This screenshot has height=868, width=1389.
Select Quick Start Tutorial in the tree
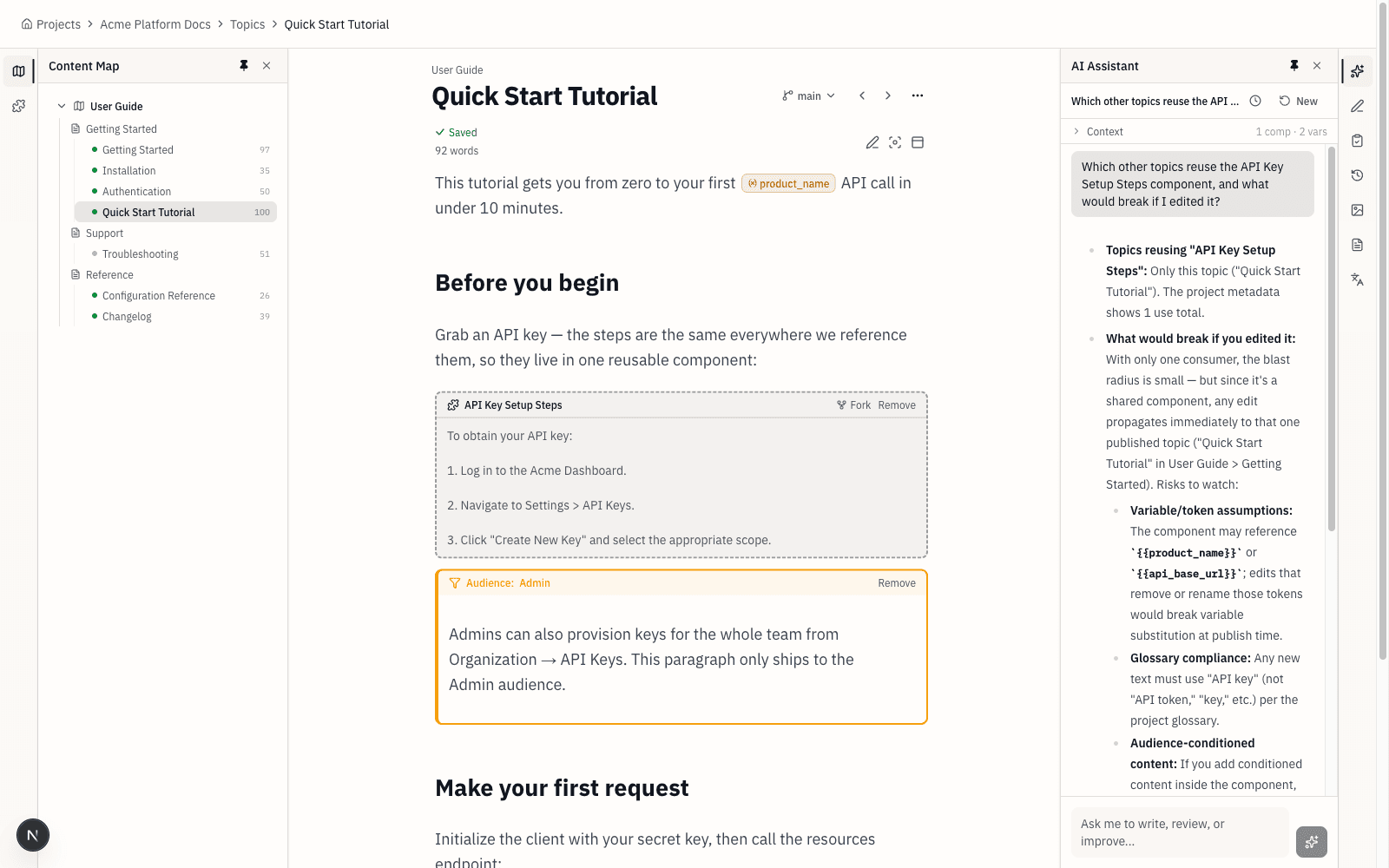175,212
